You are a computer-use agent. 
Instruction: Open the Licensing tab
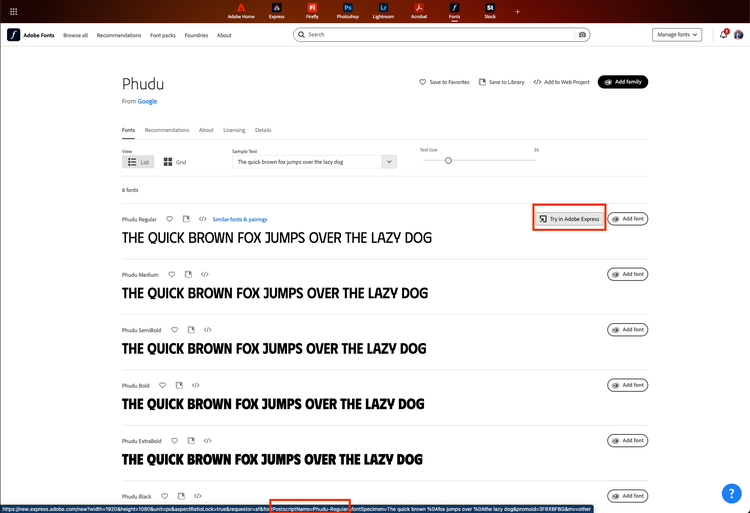[234, 130]
